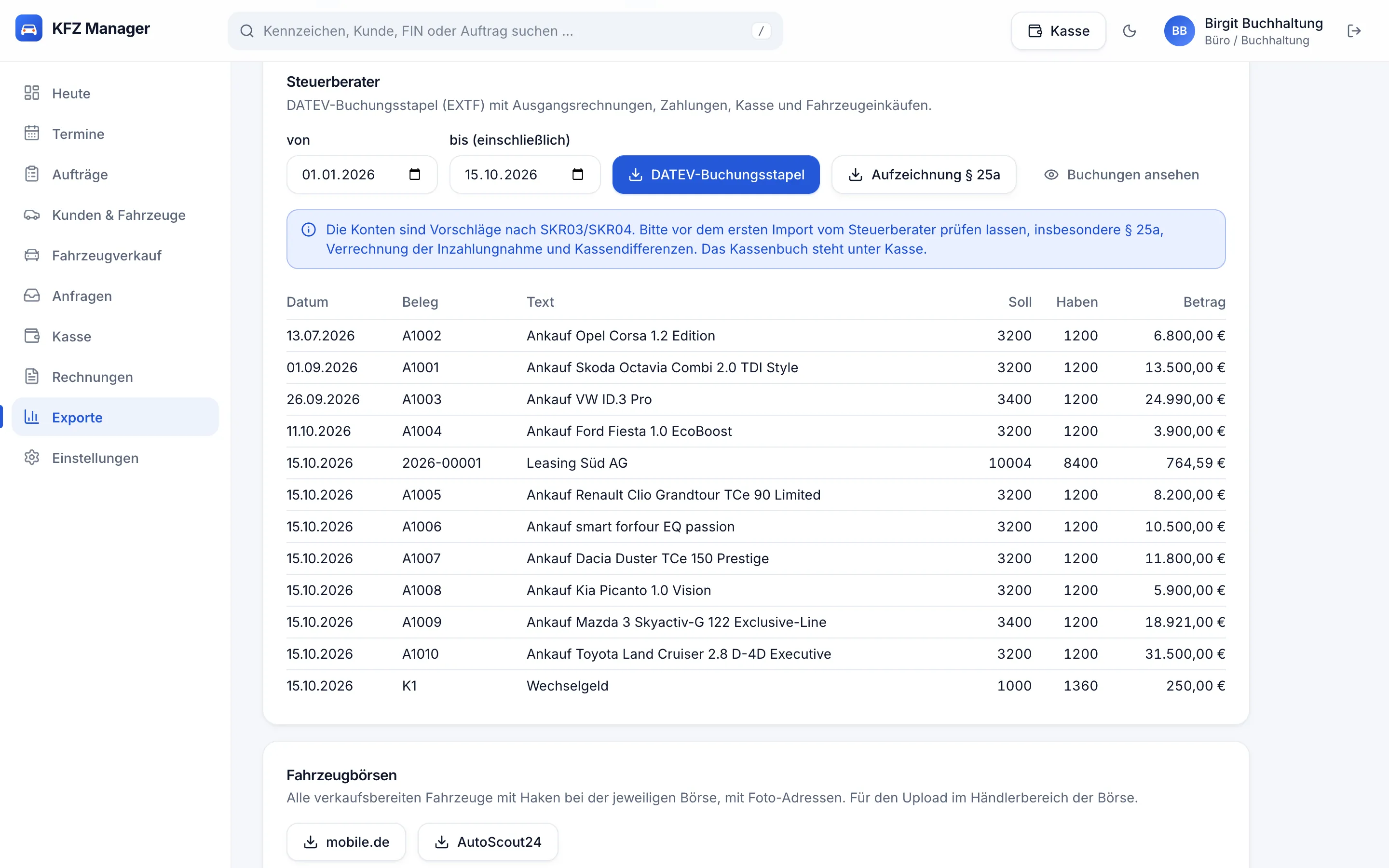The width and height of the screenshot is (1389, 868).
Task: Select Beleg A1003 cell
Action: tap(422, 400)
